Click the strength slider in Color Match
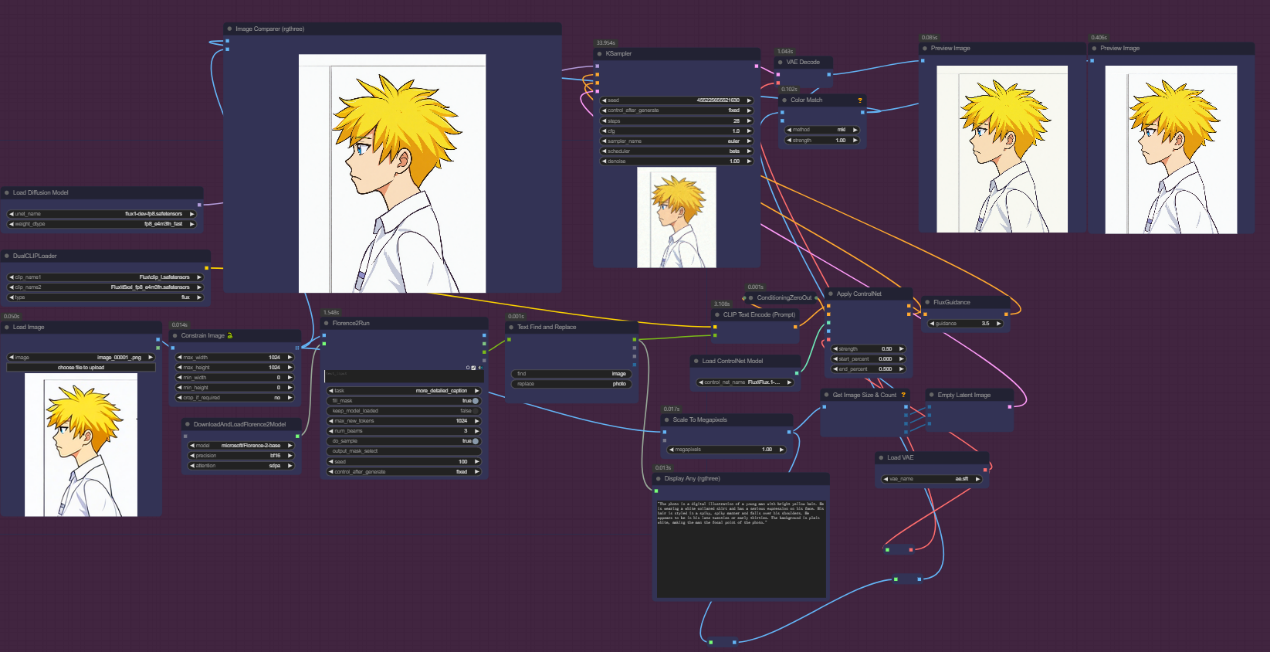 [x=823, y=140]
